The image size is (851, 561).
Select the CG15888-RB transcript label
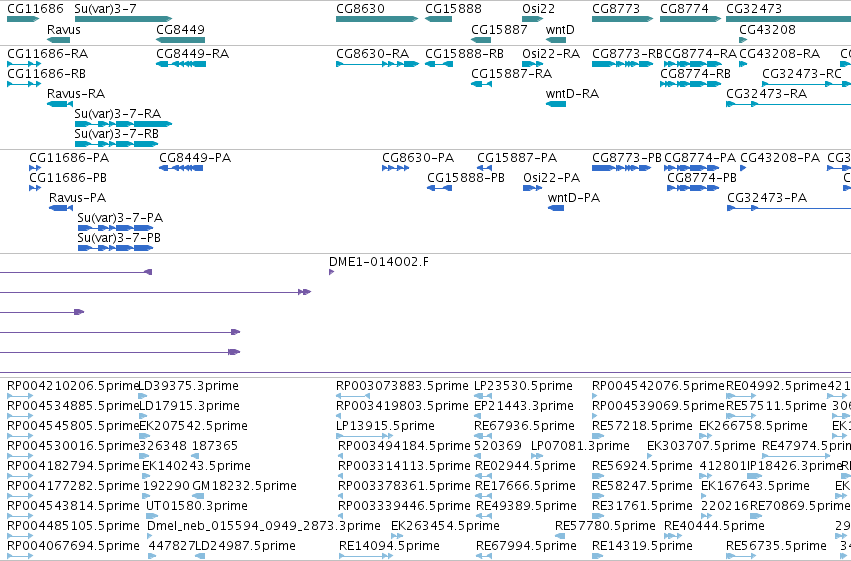coord(465,54)
